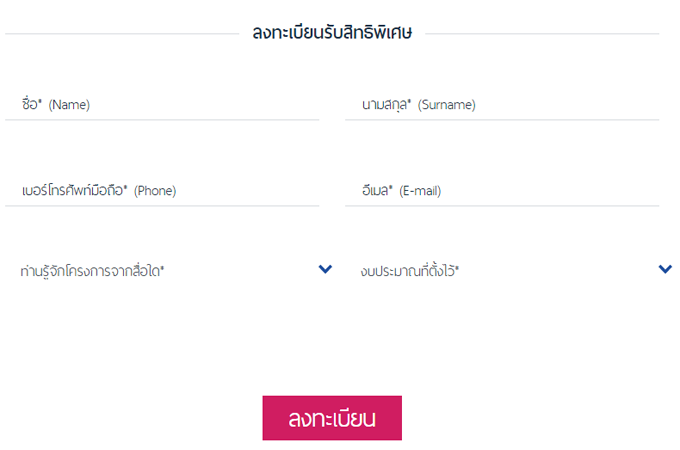Click the chevron arrow beside งบประมาณที่ตั้งไว้
The width and height of the screenshot is (680, 450).
666,269
